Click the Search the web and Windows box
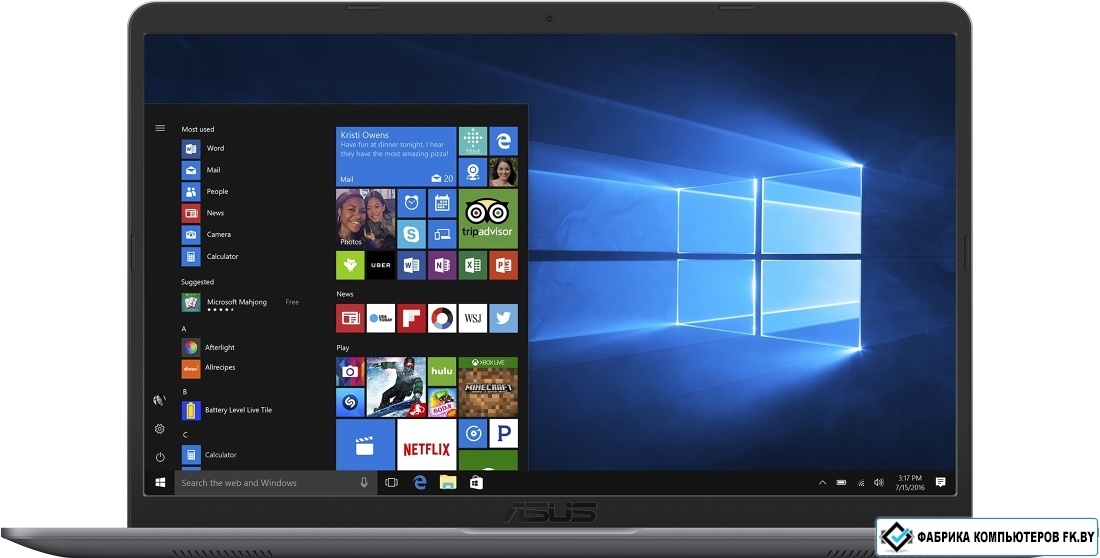This screenshot has width=1100, height=558. click(x=265, y=483)
